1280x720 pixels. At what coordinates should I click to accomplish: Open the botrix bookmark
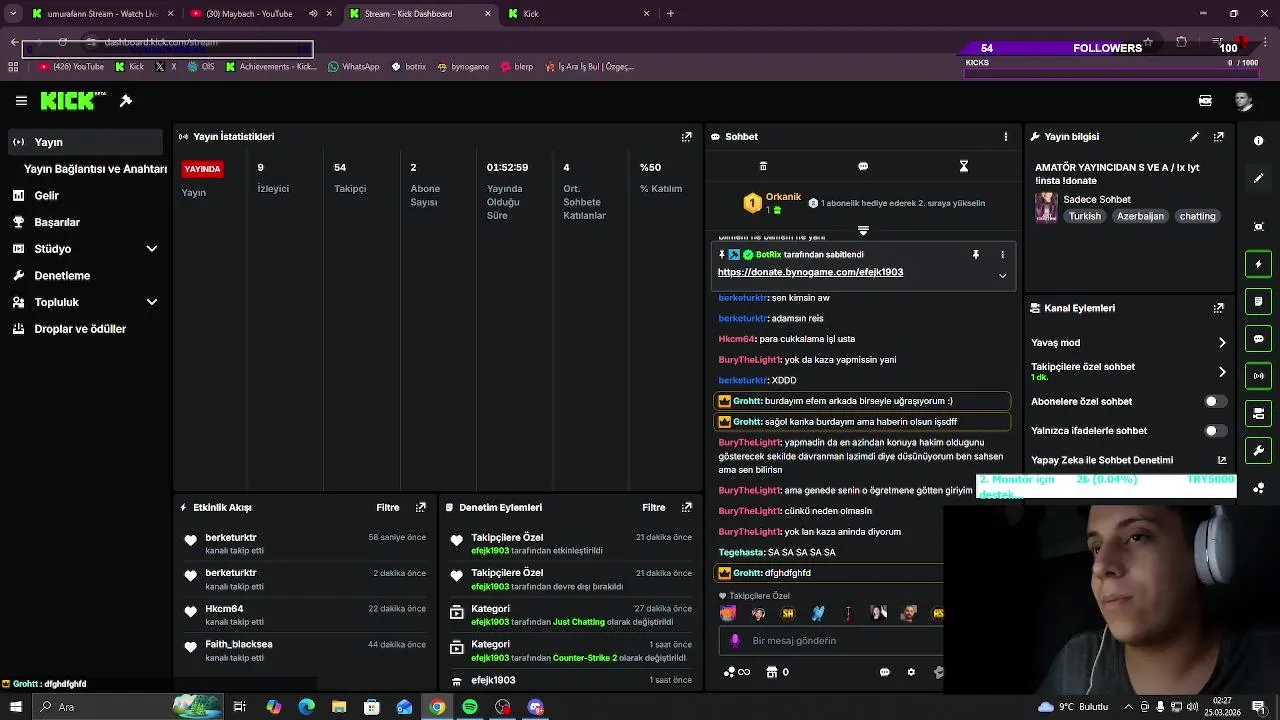click(408, 67)
